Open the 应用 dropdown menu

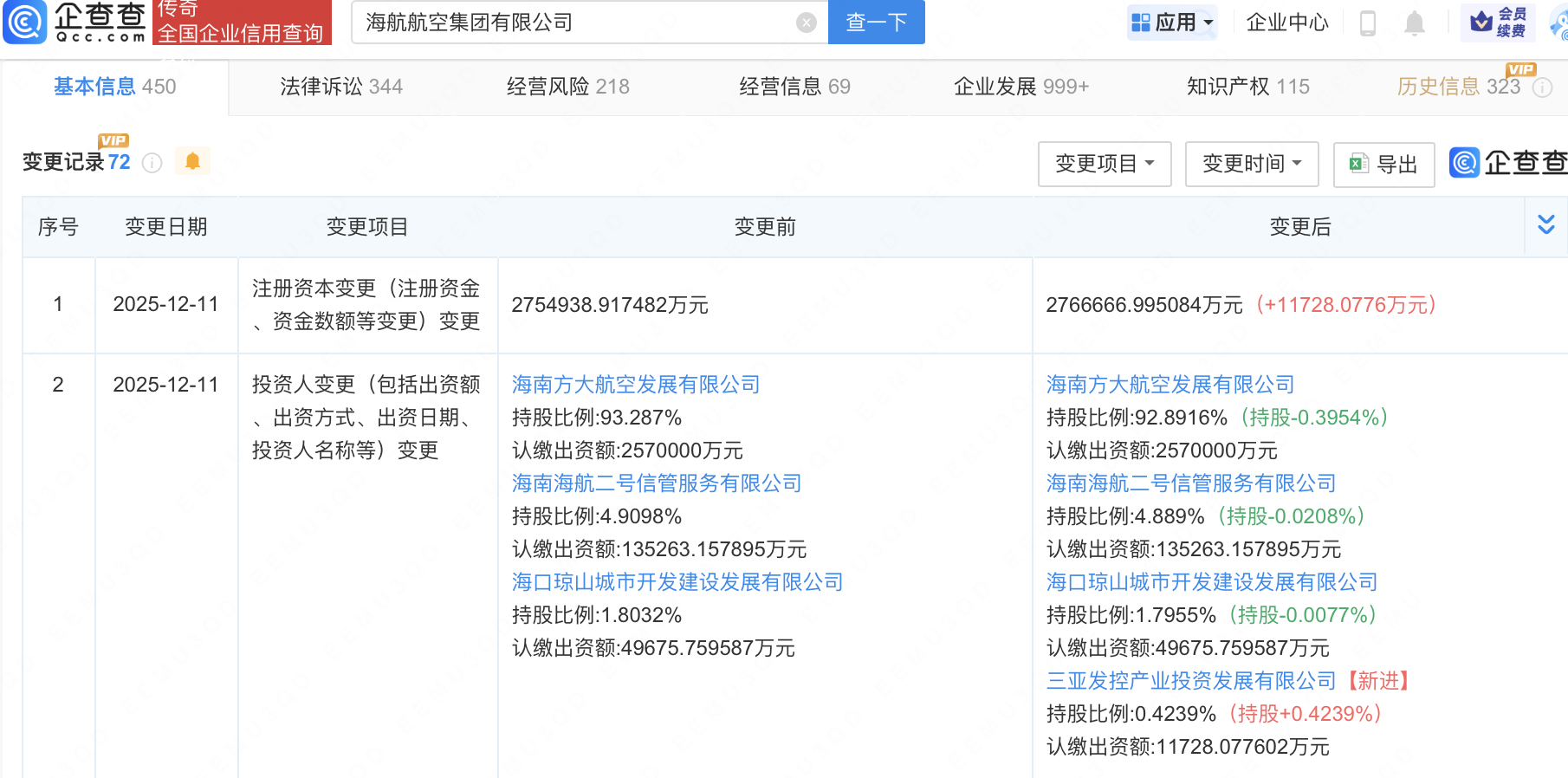1173,23
